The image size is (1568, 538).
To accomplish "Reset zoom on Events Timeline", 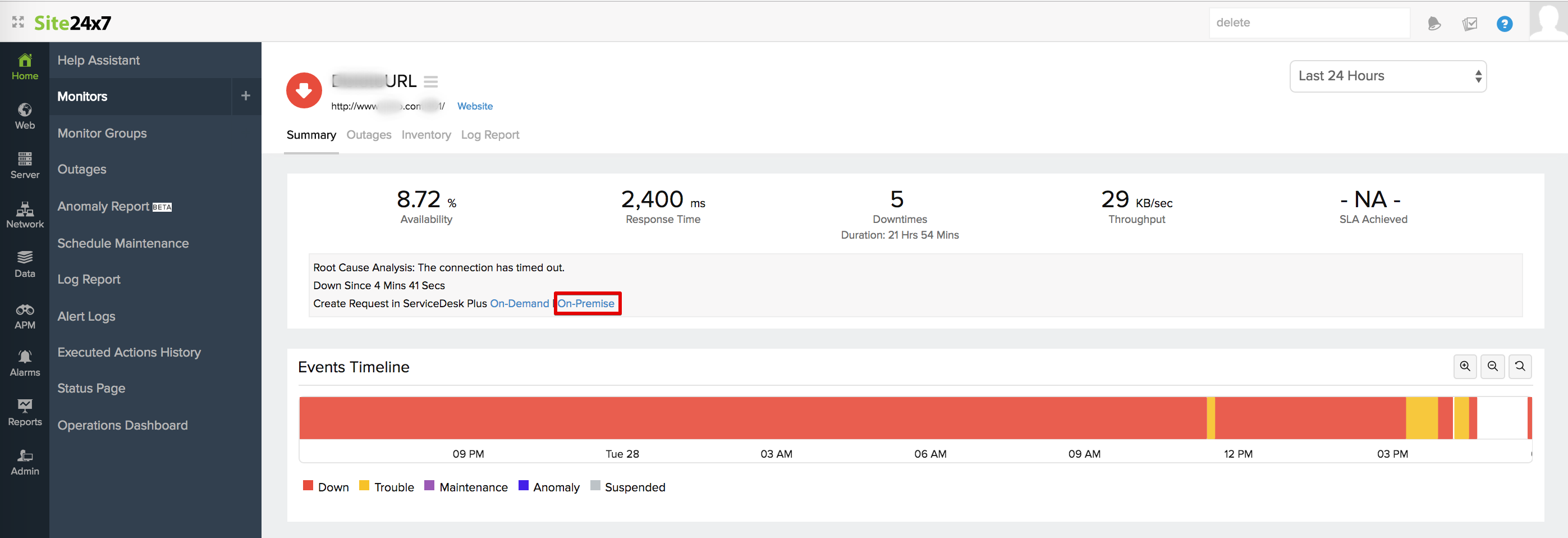I will [x=1520, y=366].
